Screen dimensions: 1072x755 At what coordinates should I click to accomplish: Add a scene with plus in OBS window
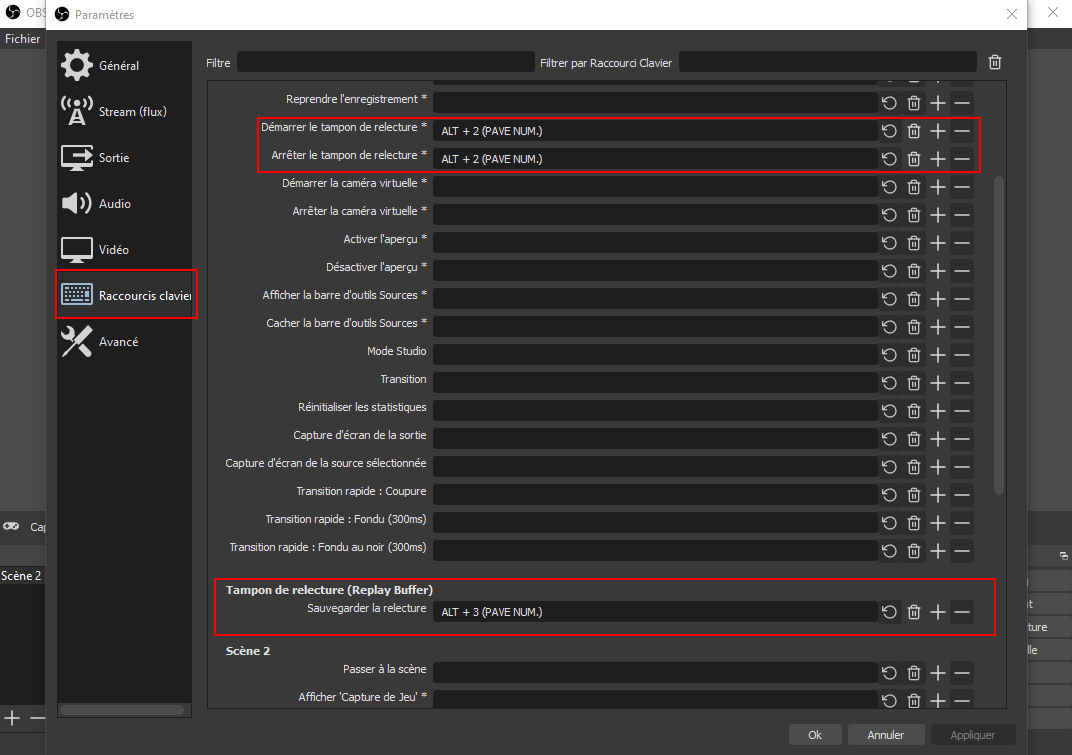pyautogui.click(x=12, y=718)
